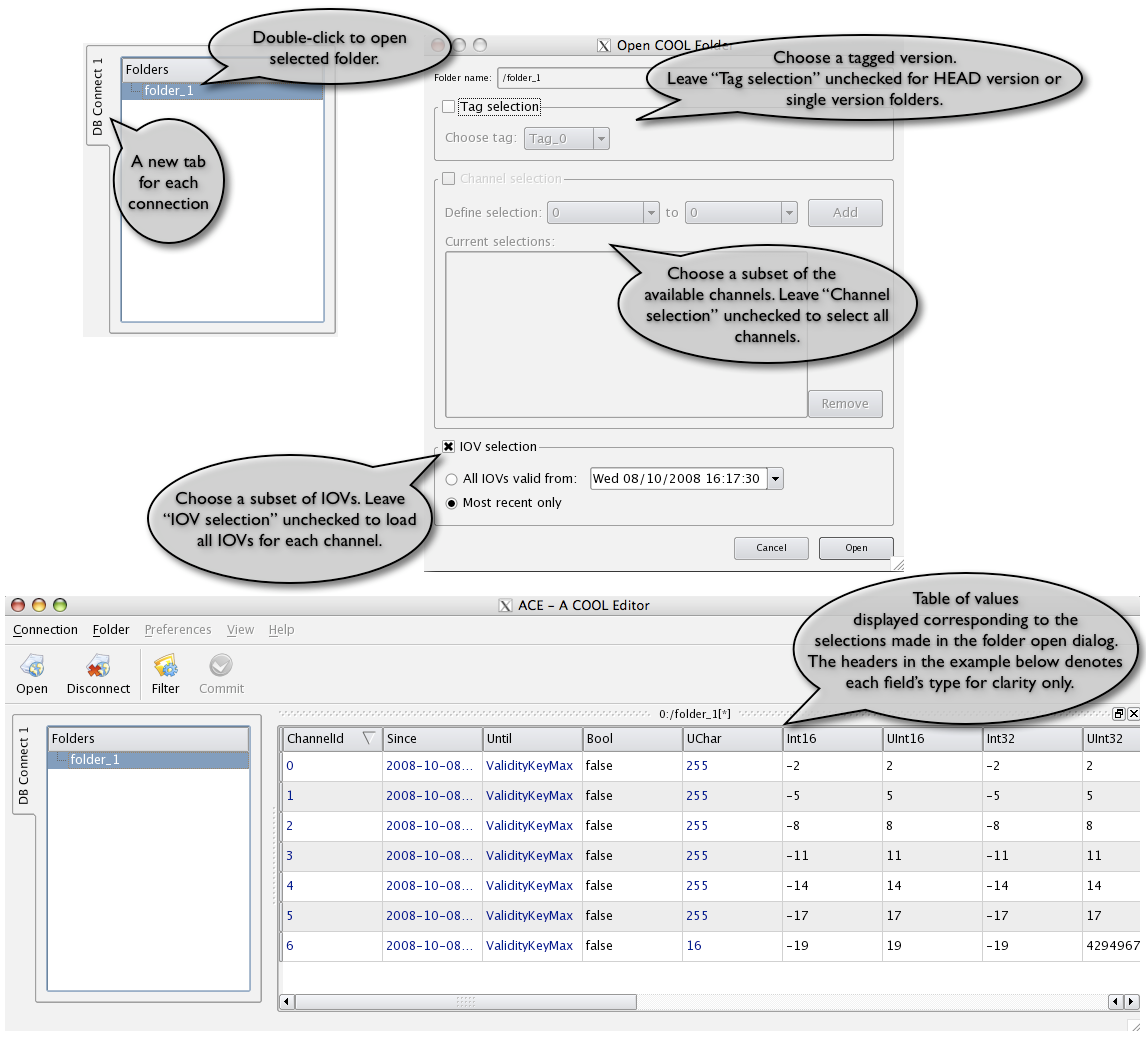Close the 0:/folder_1 table panel
The image size is (1146, 1038).
[x=1134, y=713]
